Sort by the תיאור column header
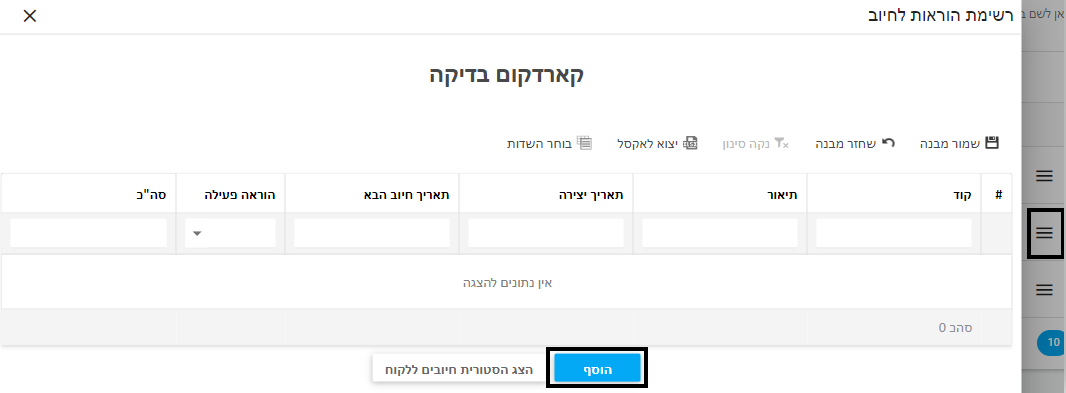This screenshot has width=1066, height=393. [x=720, y=194]
